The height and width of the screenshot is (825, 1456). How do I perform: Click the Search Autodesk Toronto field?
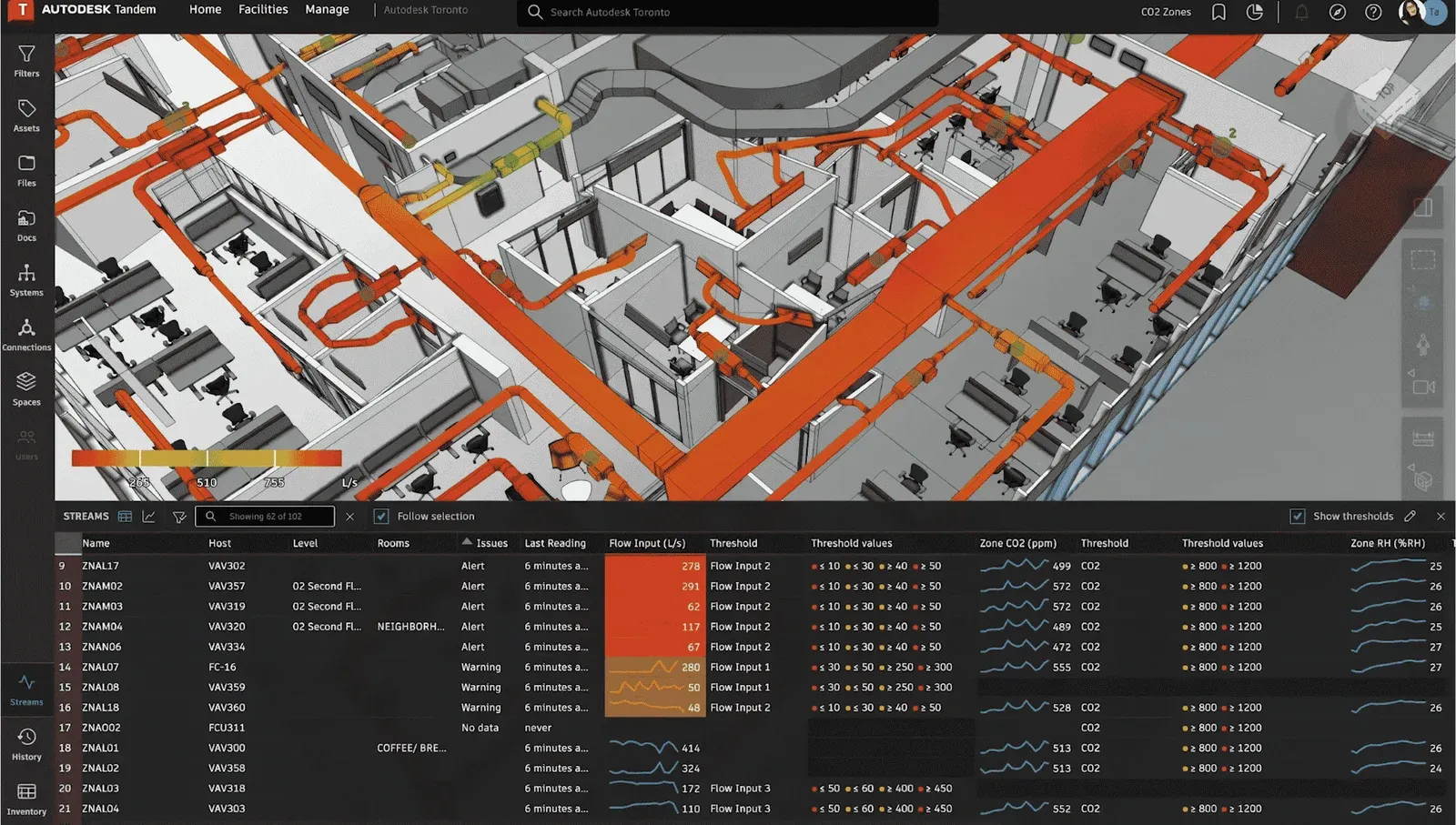tap(727, 12)
